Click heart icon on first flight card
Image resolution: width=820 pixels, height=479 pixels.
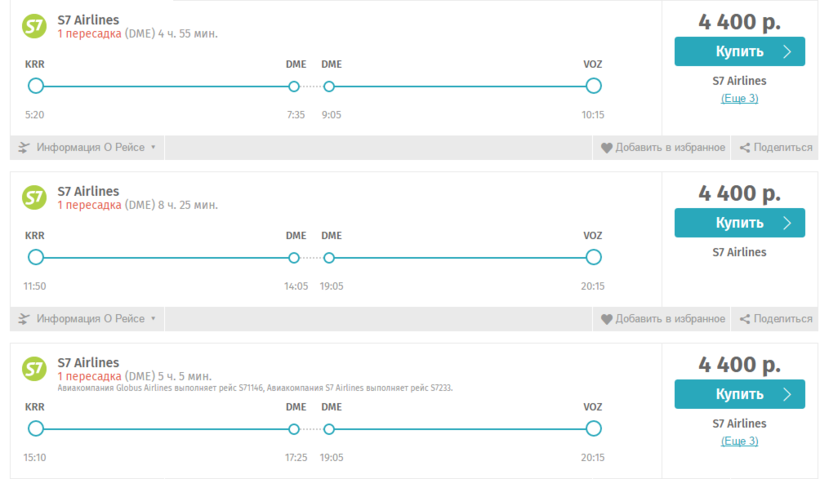tap(606, 148)
